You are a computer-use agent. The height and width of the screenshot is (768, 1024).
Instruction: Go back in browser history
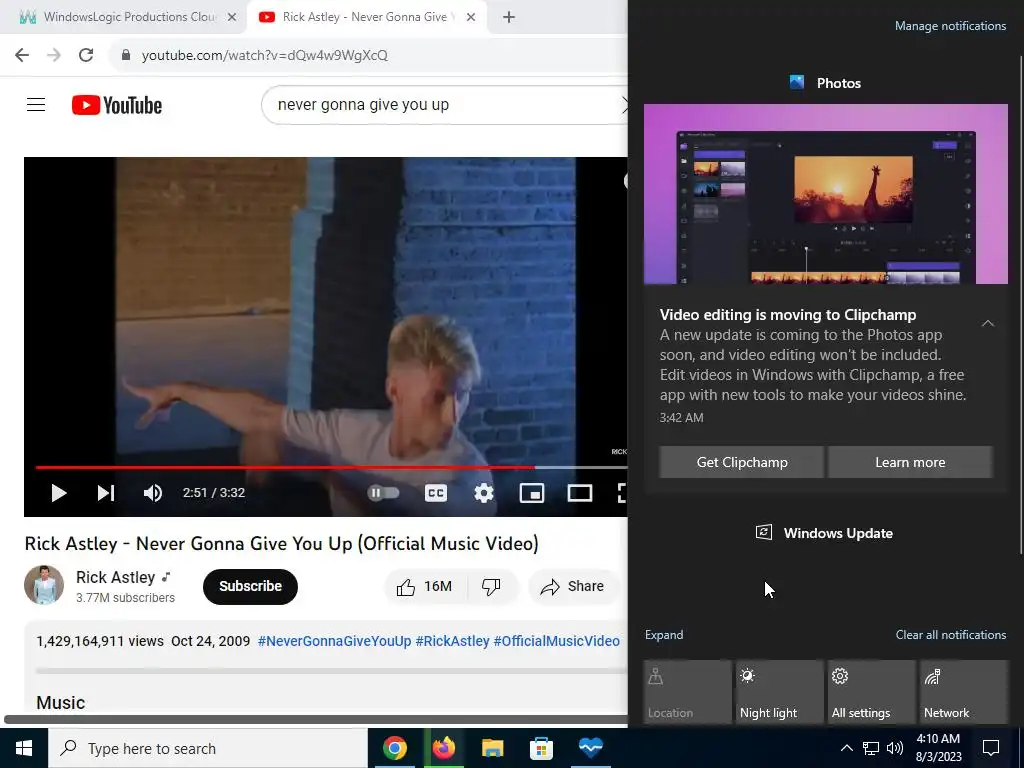coord(22,55)
